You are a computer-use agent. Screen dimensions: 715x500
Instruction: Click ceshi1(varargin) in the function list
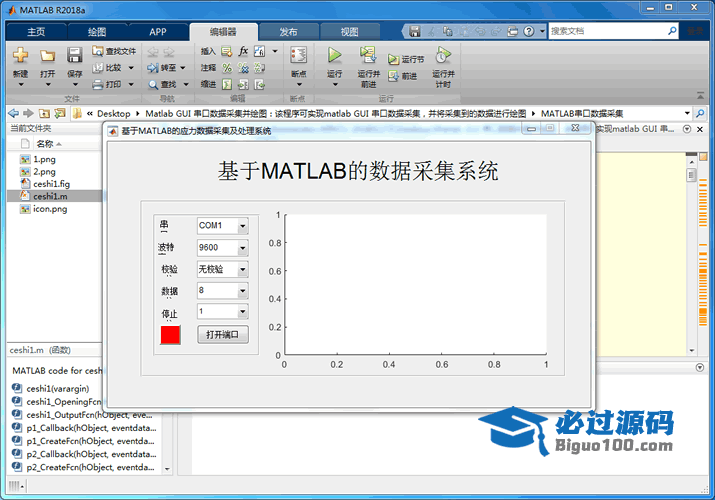(57, 388)
